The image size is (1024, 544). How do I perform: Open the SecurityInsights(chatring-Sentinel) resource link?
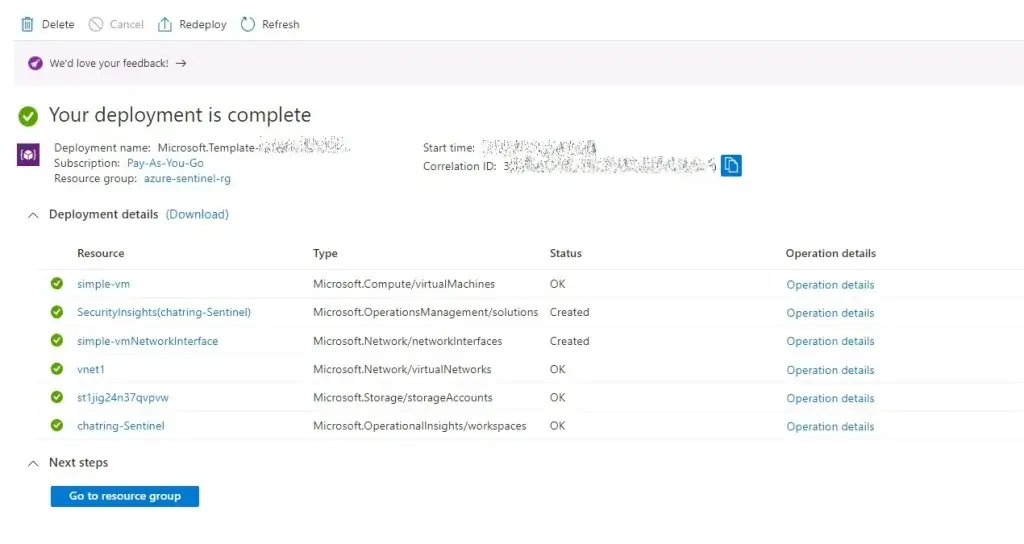click(164, 312)
